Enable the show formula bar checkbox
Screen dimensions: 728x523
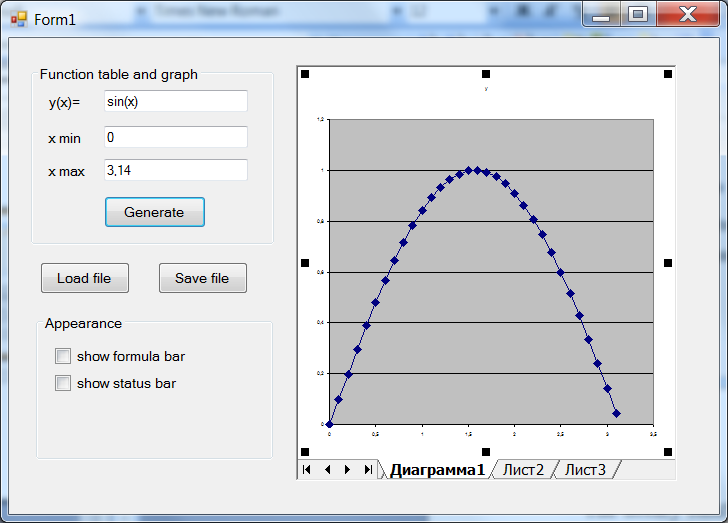click(x=64, y=356)
